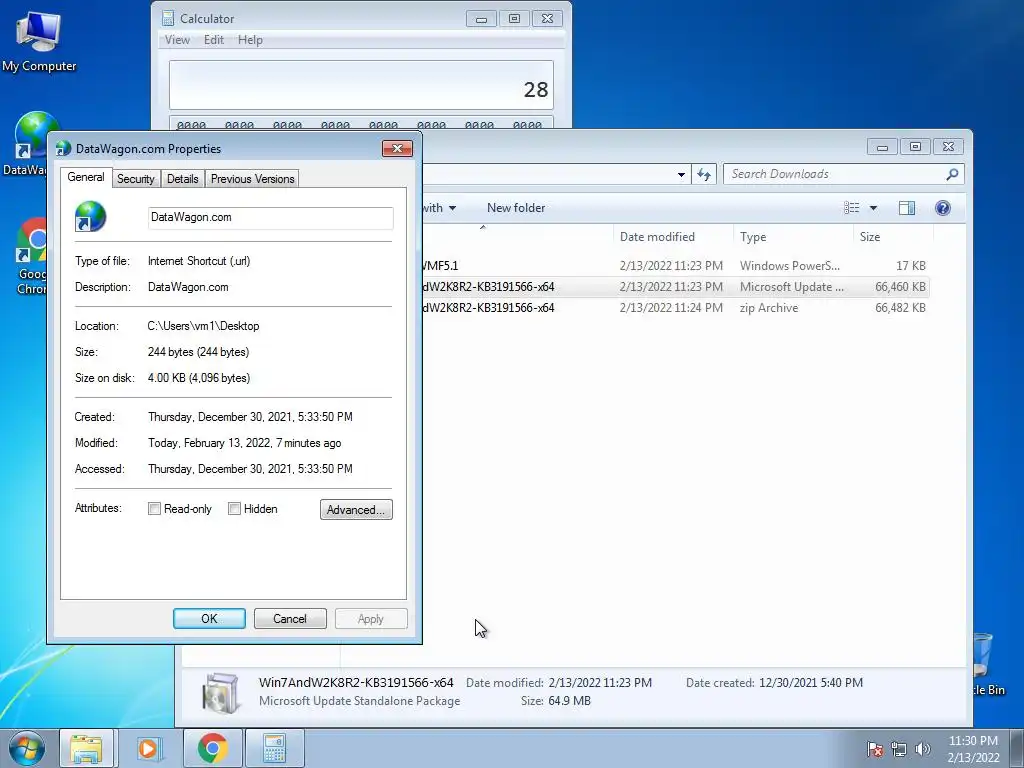Switch to Google Chrome in the taskbar
1024x768 pixels.
tap(212, 748)
